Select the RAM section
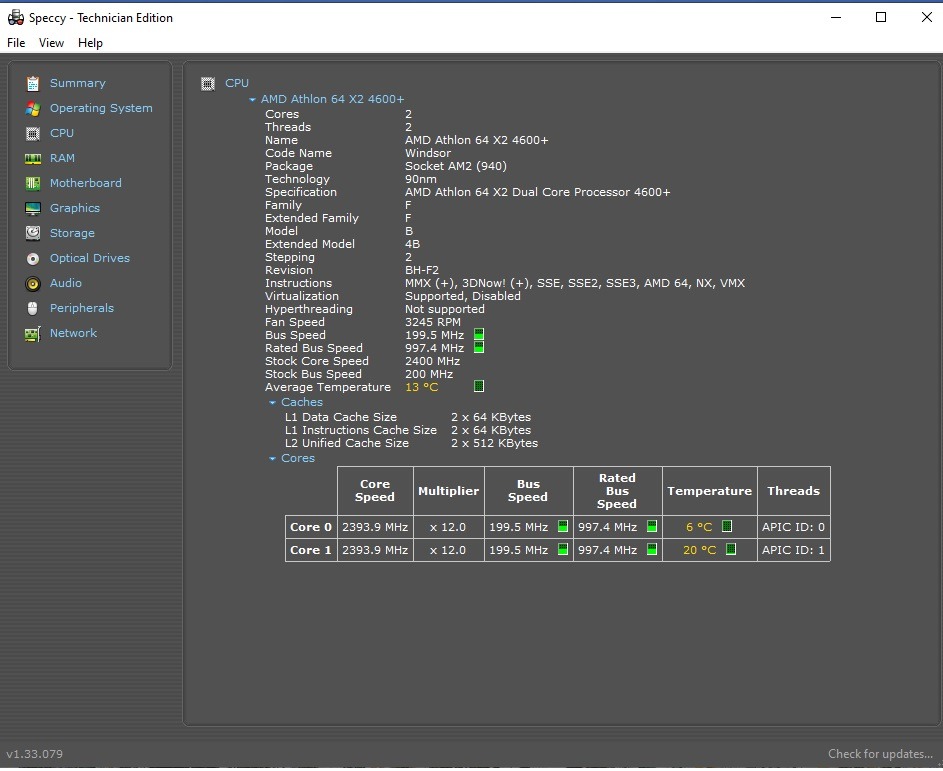Image resolution: width=943 pixels, height=771 pixels. click(63, 158)
